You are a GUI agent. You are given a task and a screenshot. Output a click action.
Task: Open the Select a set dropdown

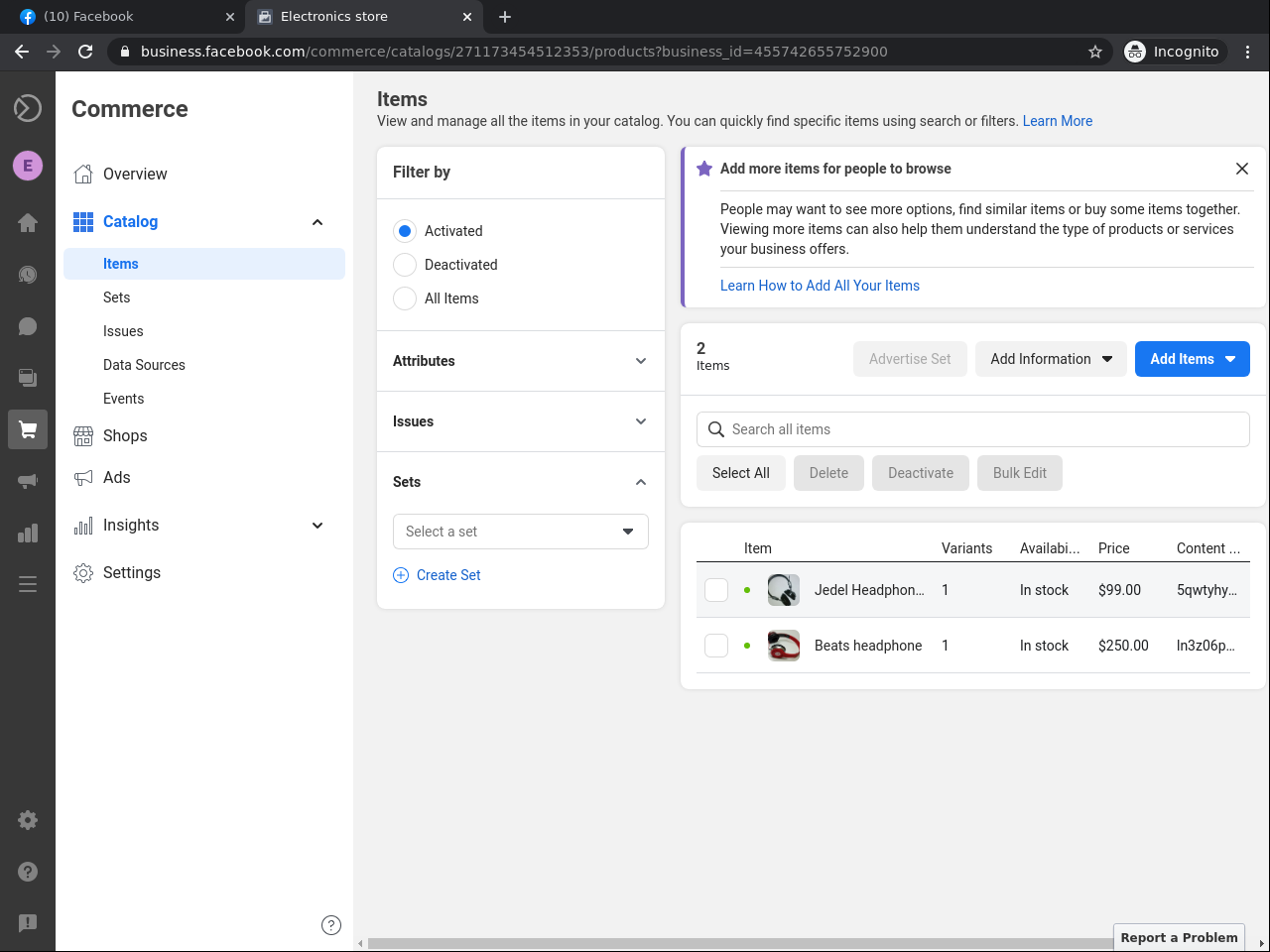[520, 532]
